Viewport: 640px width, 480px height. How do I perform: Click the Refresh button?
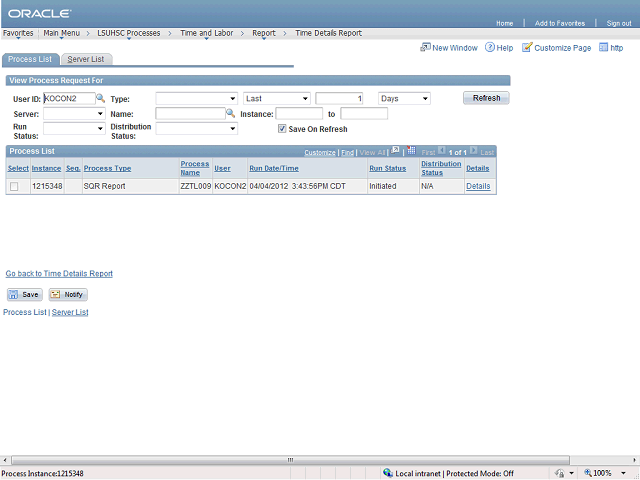coord(486,98)
